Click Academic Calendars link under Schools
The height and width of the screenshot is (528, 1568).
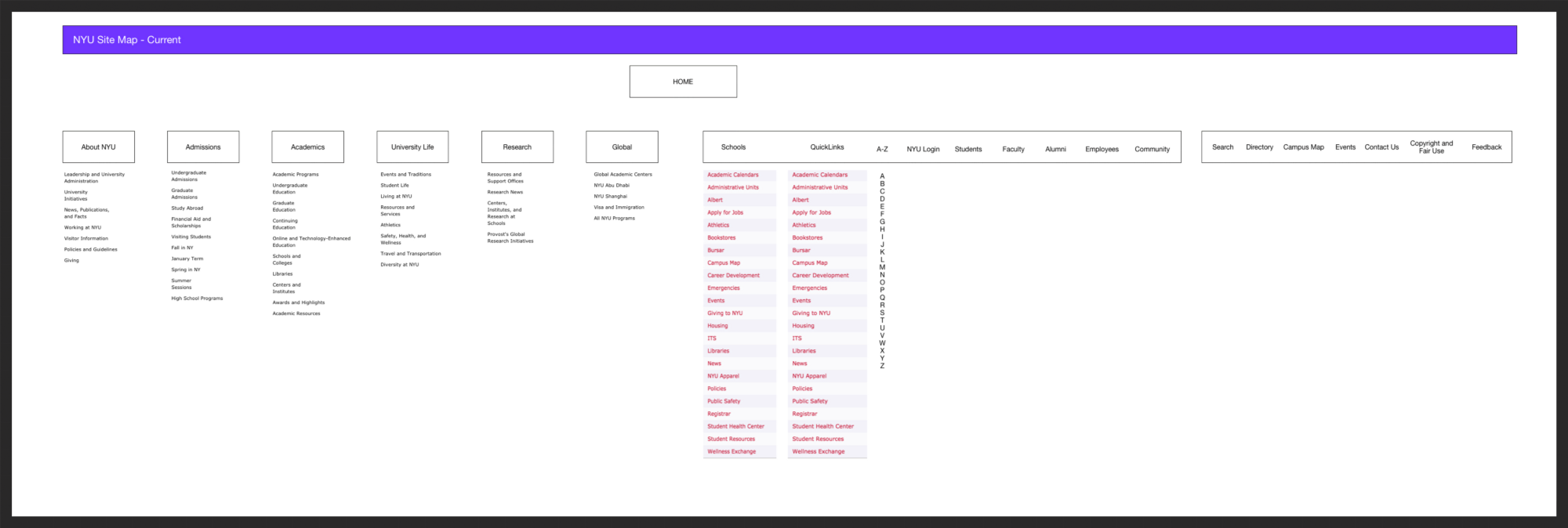pos(733,175)
